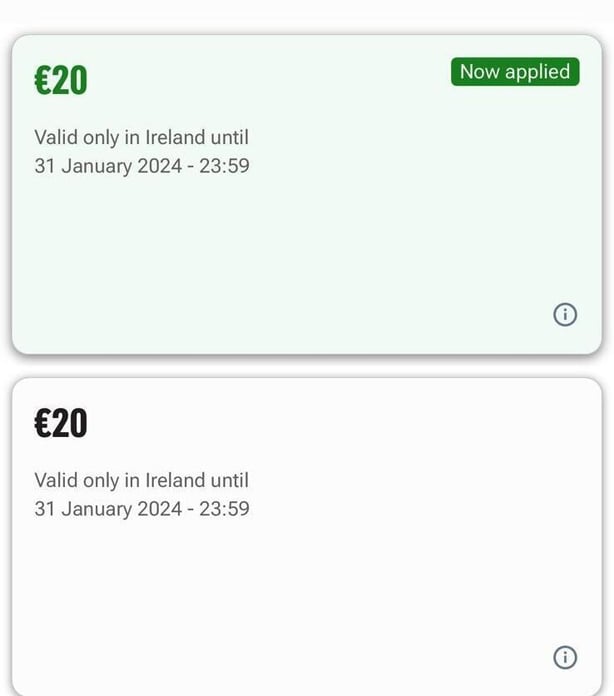Image resolution: width=614 pixels, height=696 pixels.
Task: Click the '23:59' time on the applied voucher
Action: click(224, 166)
